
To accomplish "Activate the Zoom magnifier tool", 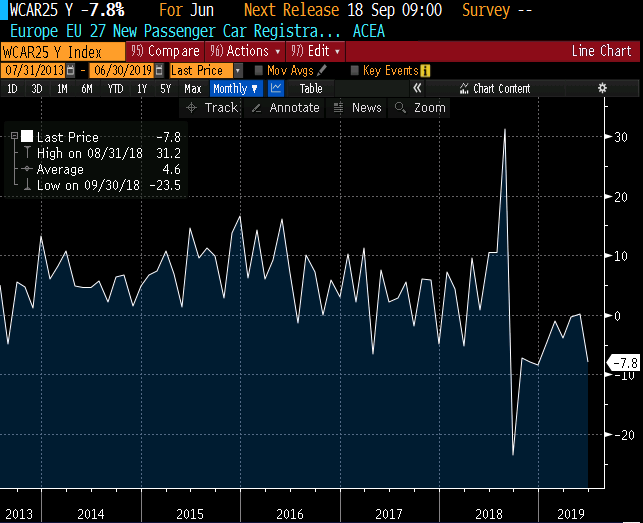I will click(x=402, y=108).
